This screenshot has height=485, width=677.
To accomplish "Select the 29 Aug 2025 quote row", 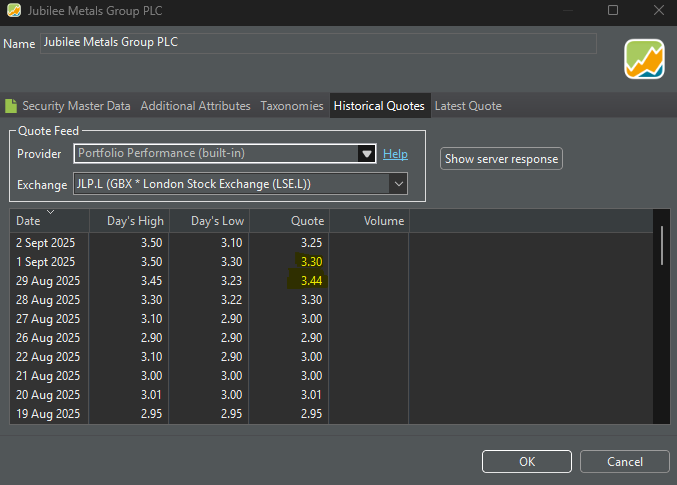I will point(50,280).
